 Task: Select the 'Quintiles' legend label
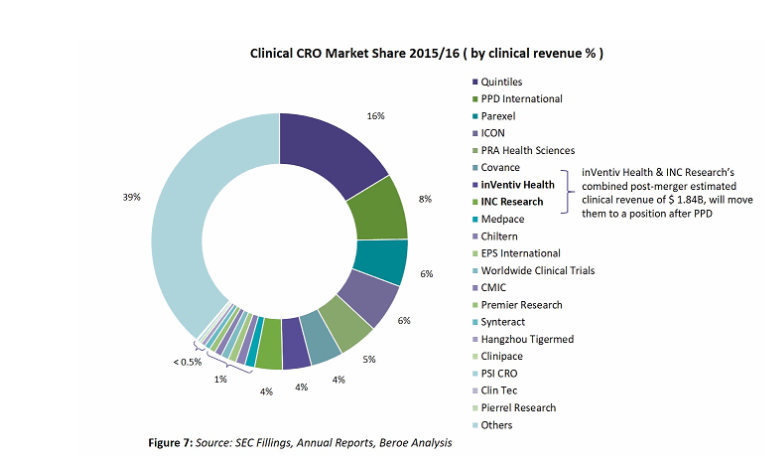(x=501, y=82)
